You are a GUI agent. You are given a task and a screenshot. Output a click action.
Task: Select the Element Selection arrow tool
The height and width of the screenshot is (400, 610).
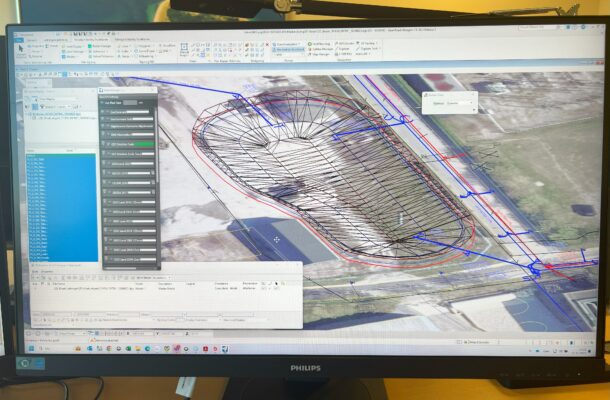21,49
